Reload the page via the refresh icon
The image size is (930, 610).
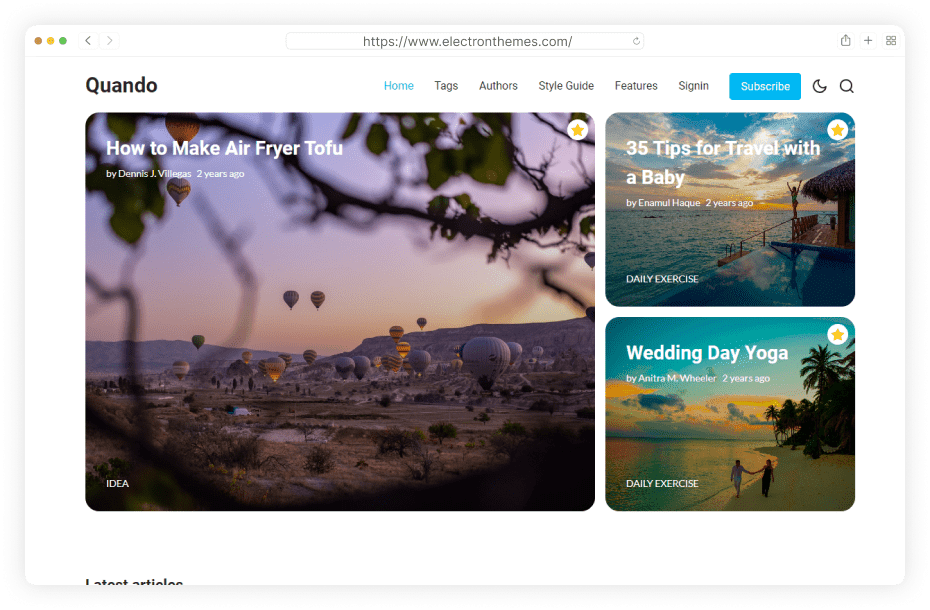point(635,41)
